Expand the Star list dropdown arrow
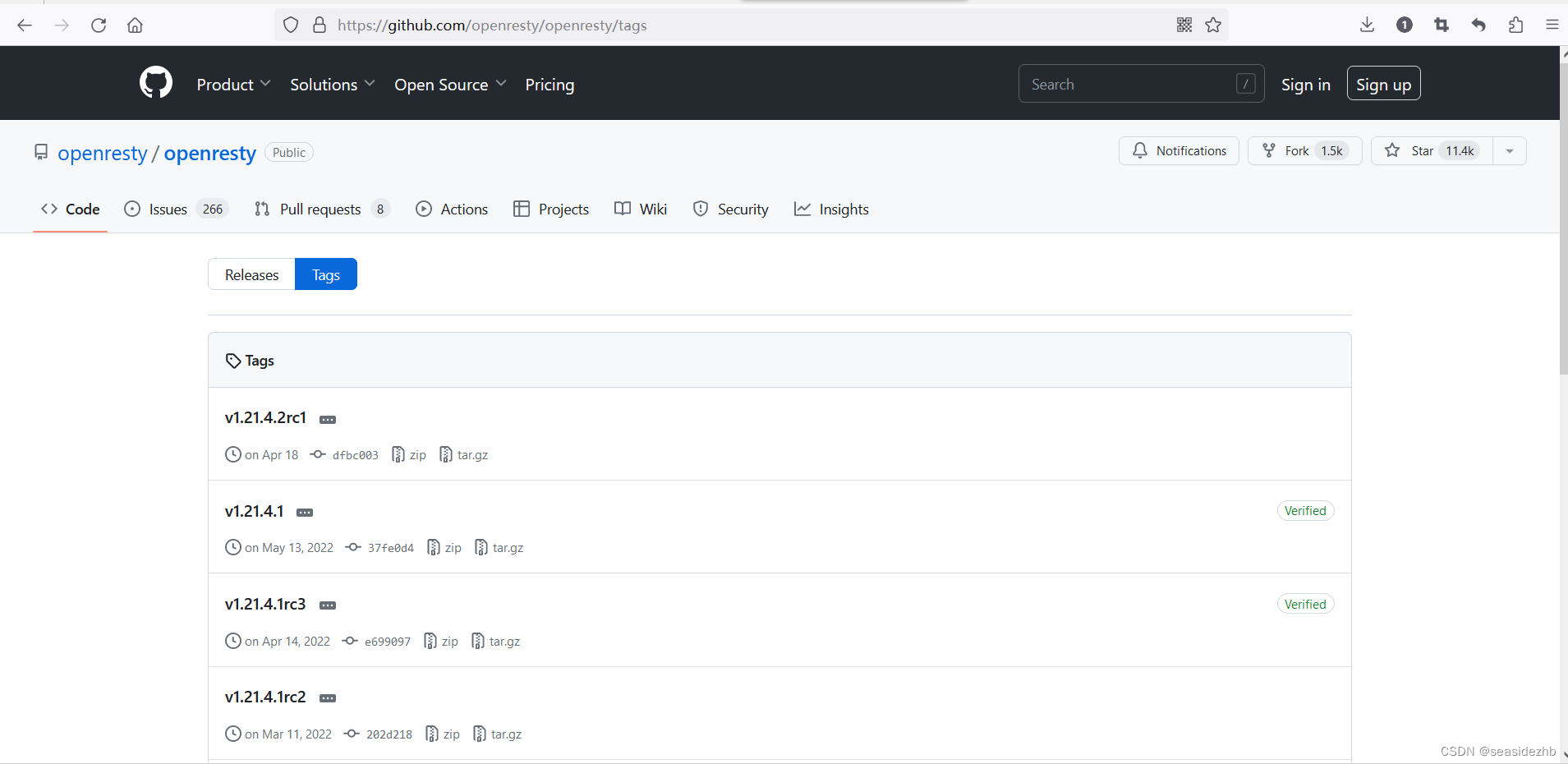This screenshot has width=1568, height=764. point(1510,151)
